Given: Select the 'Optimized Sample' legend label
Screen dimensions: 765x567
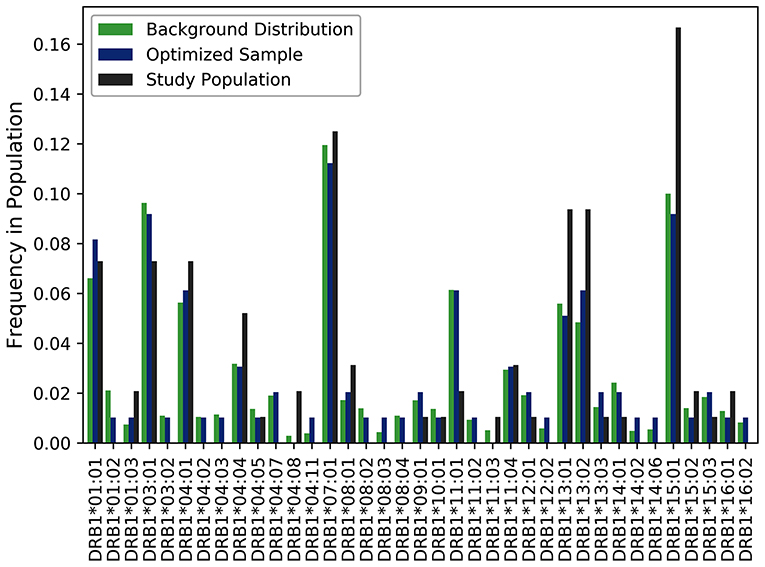Looking at the screenshot, I should (x=224, y=55).
